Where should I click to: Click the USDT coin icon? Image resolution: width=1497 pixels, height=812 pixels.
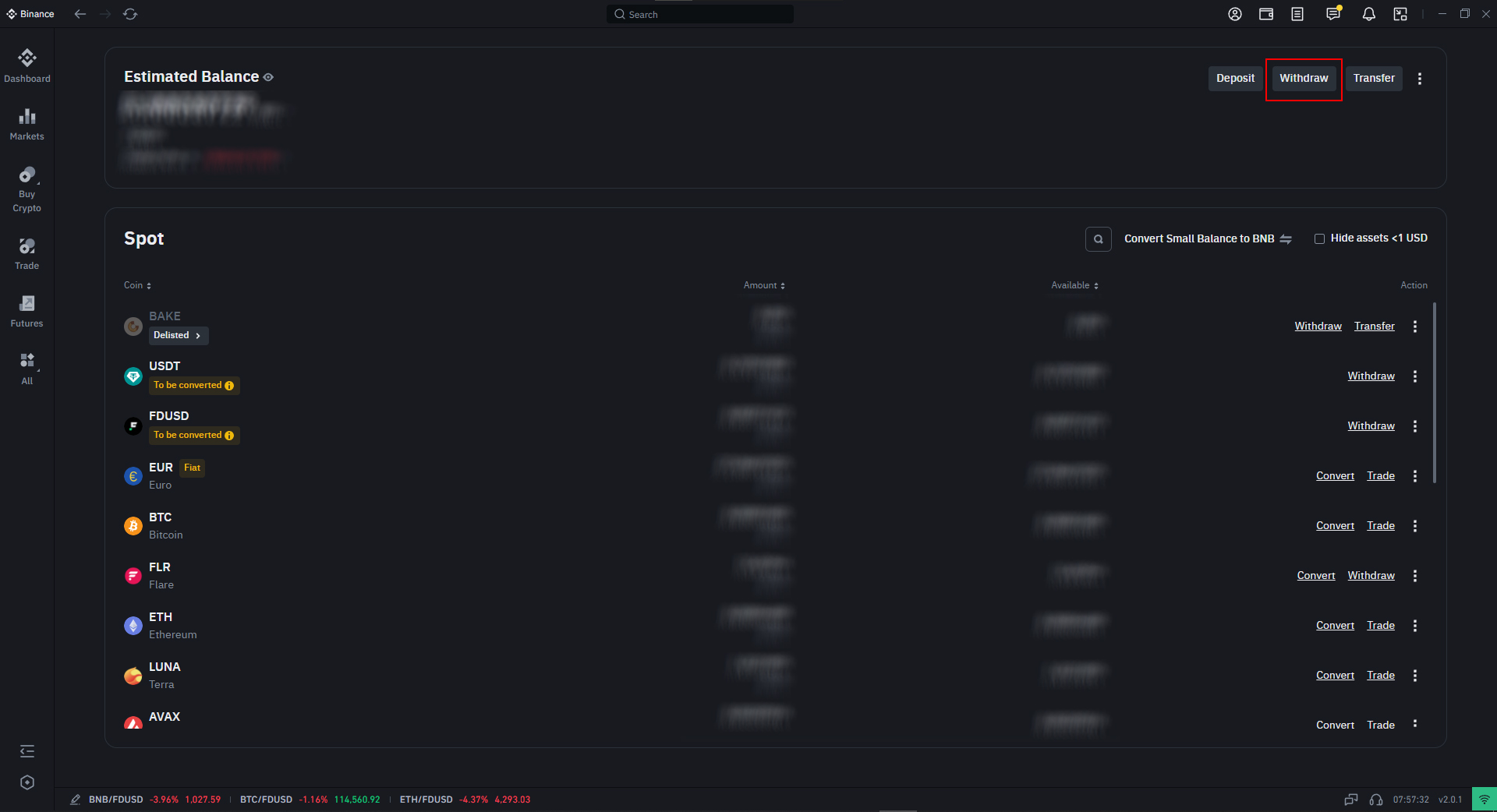pos(133,376)
